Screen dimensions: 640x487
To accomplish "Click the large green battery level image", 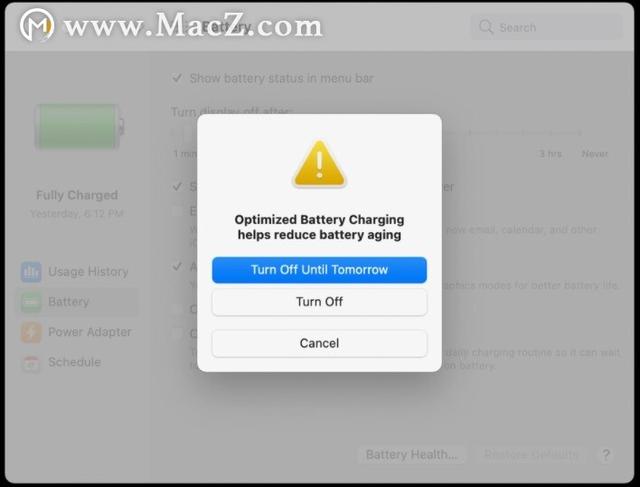I will point(80,127).
